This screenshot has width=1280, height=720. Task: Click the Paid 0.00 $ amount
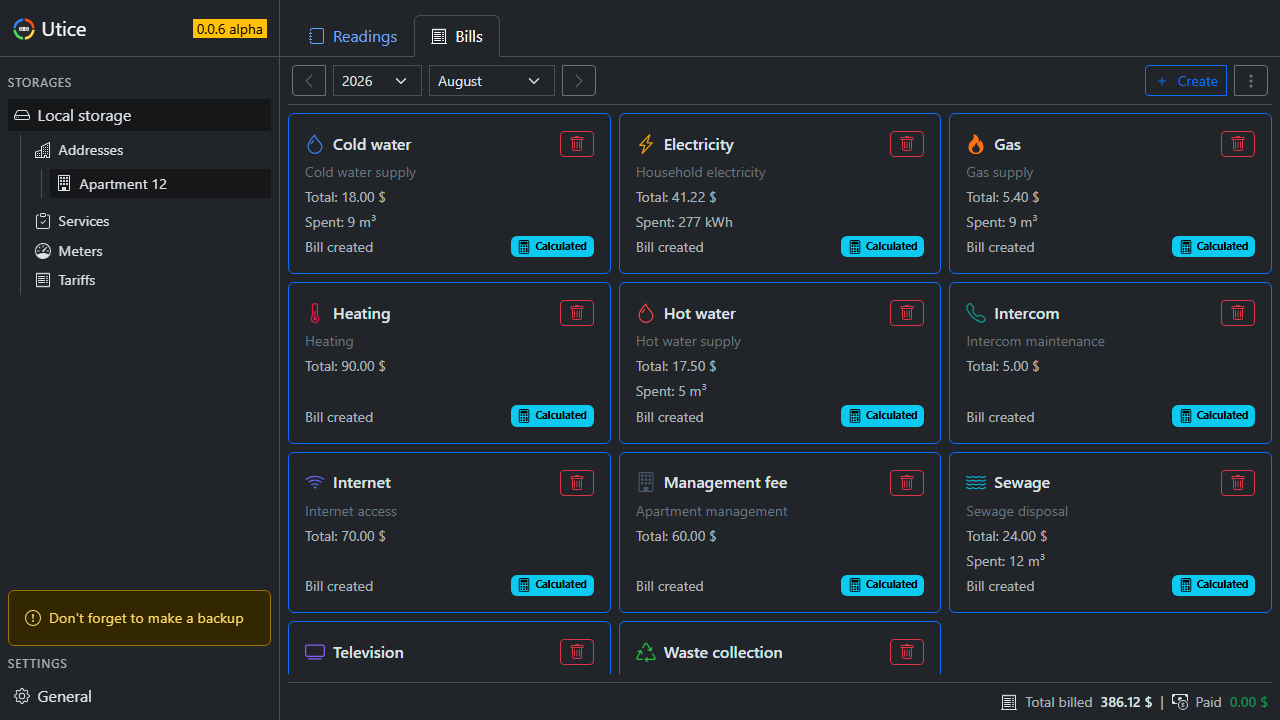[x=1249, y=702]
